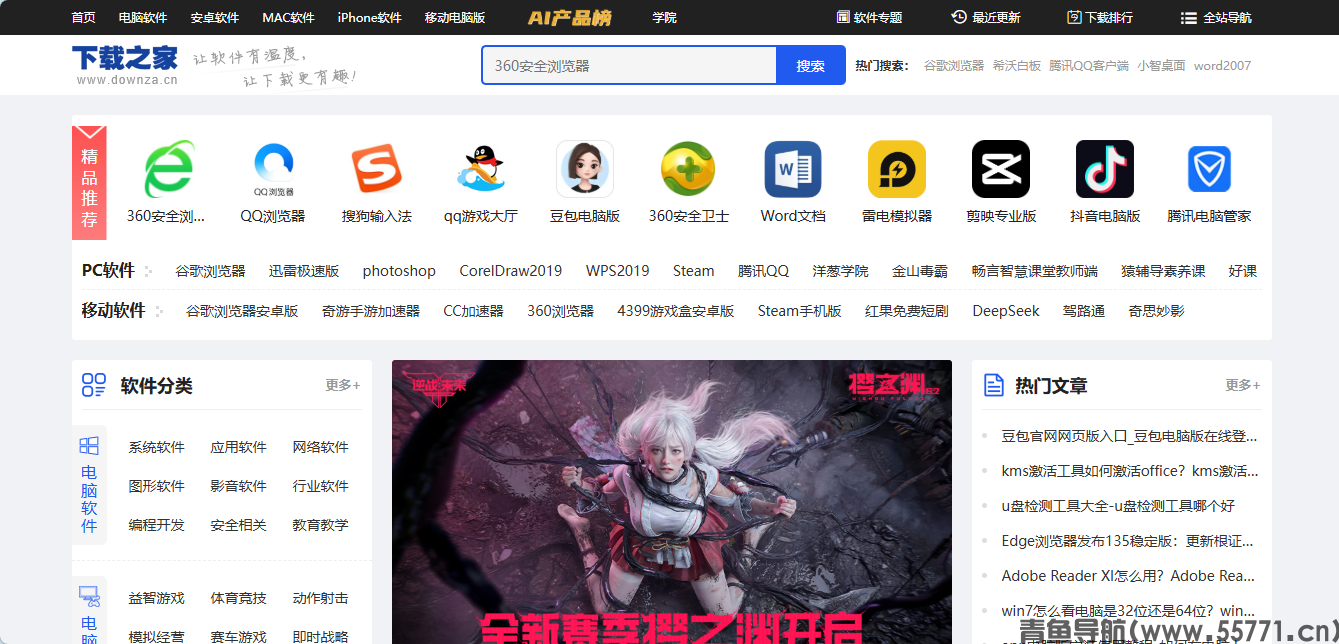1339x644 pixels.
Task: Click hot search term 腾讯QQ客户端
Action: click(x=1089, y=65)
